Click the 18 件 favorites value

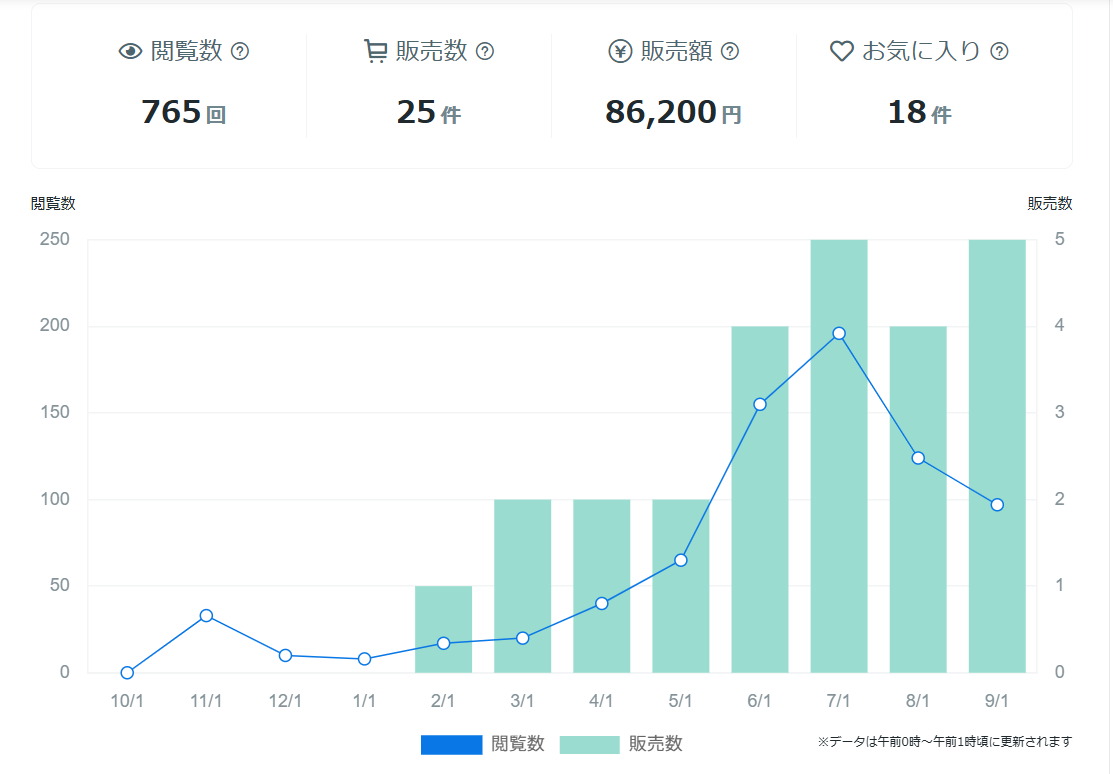point(919,112)
